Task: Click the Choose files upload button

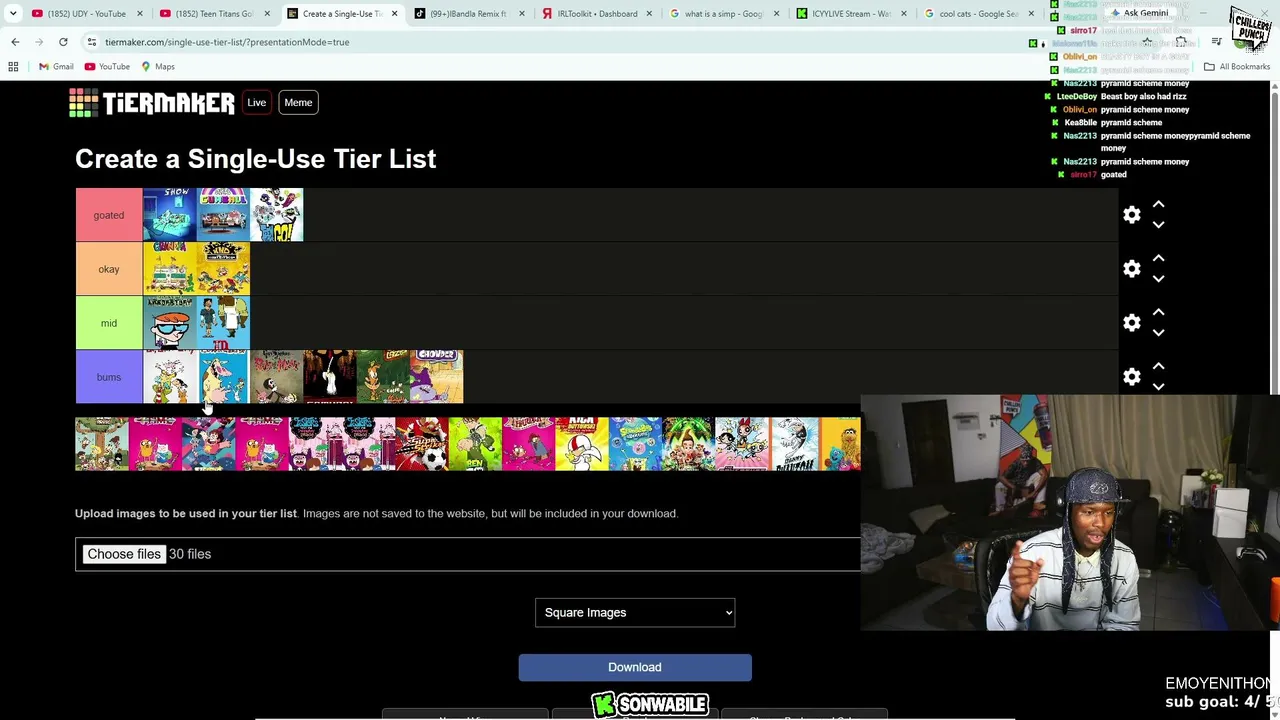Action: coord(124,554)
